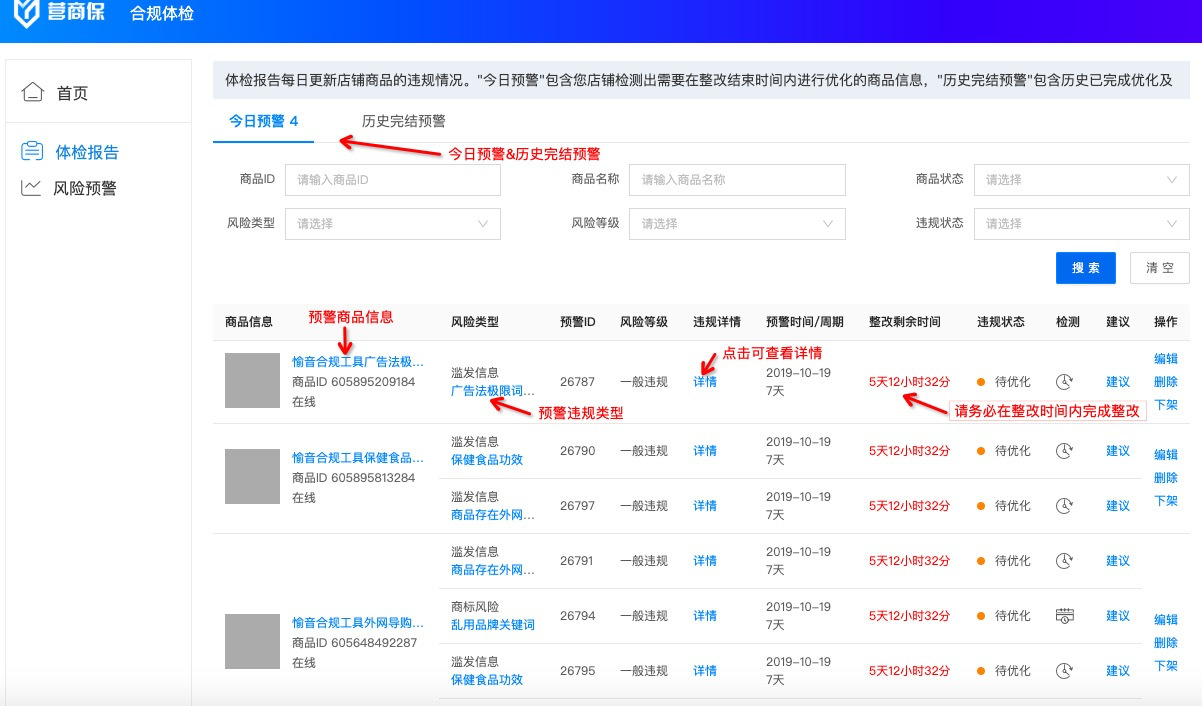The width and height of the screenshot is (1202, 706).
Task: Click the first product's gray thumbnail image
Action: (x=252, y=380)
